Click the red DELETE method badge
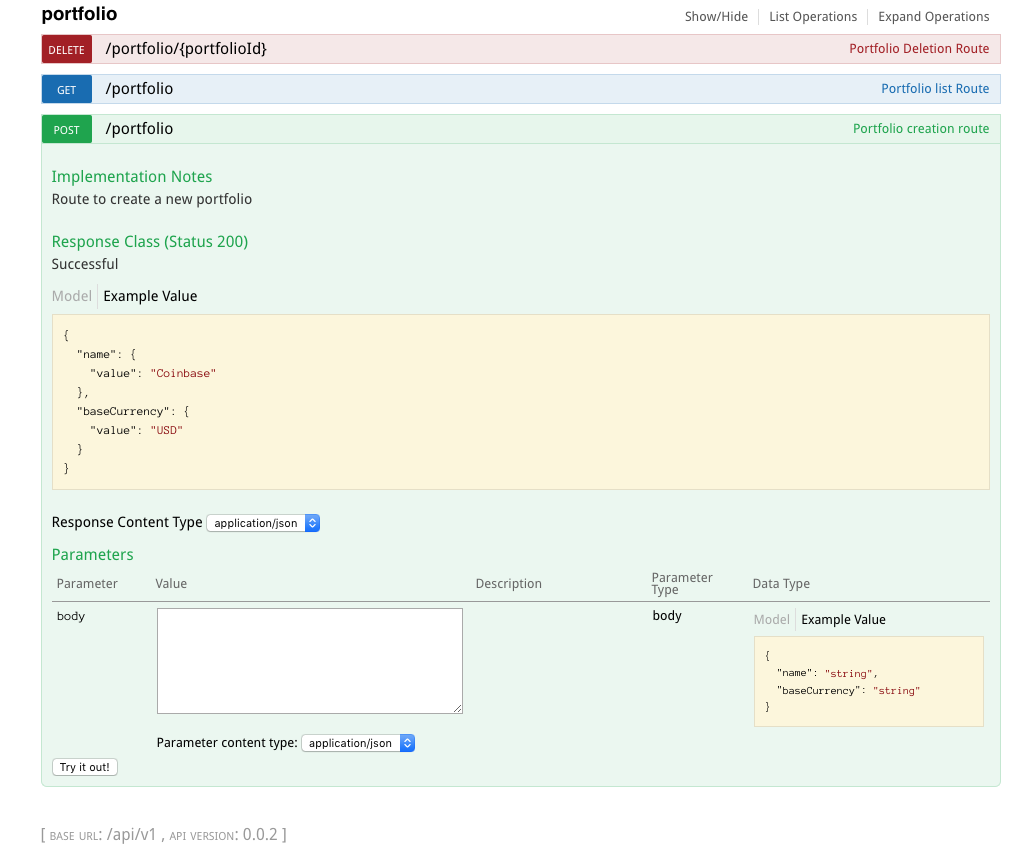Image resolution: width=1023 pixels, height=857 pixels. click(x=67, y=50)
